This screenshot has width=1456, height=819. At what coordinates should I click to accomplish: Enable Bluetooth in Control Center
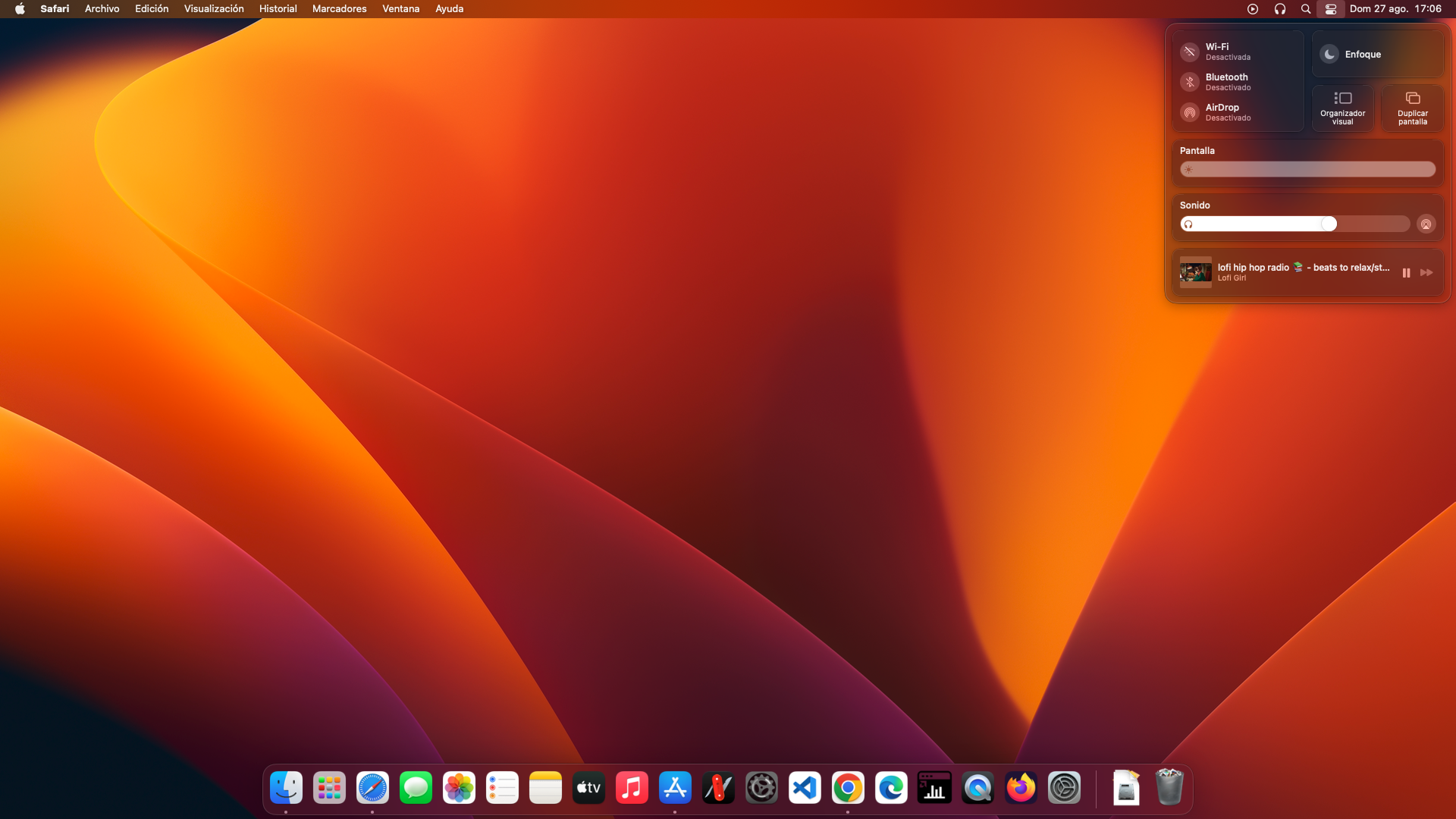(1190, 82)
